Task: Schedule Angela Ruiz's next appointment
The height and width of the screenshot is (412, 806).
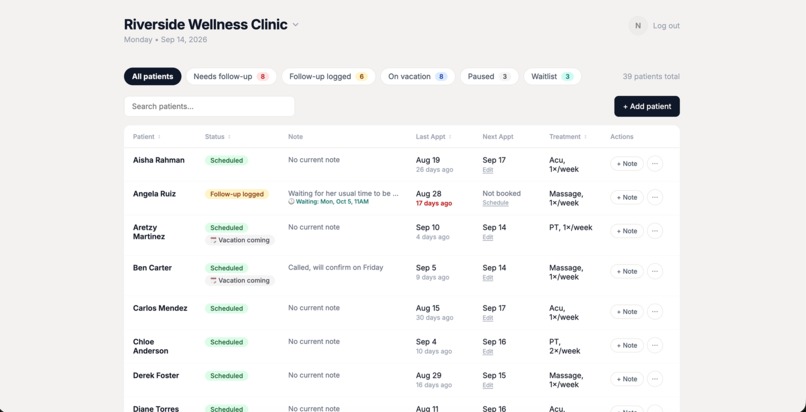Action: (496, 203)
